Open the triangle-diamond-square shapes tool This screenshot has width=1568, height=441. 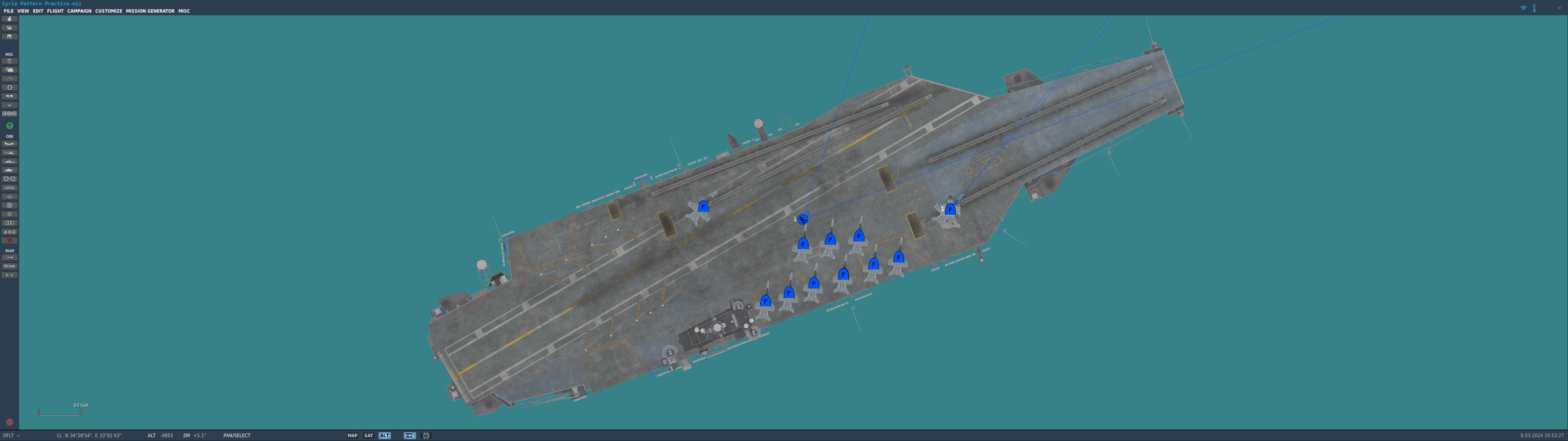pyautogui.click(x=9, y=232)
